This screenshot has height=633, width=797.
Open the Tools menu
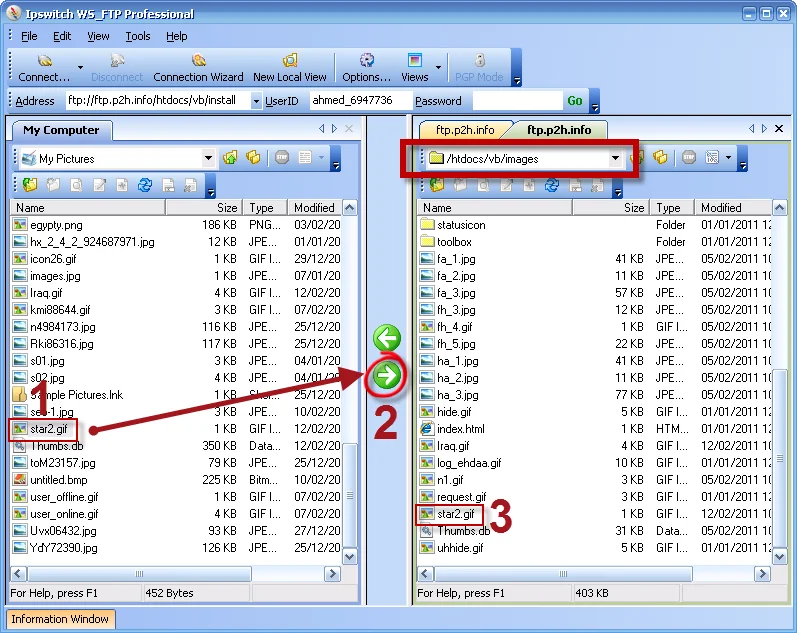pos(138,36)
